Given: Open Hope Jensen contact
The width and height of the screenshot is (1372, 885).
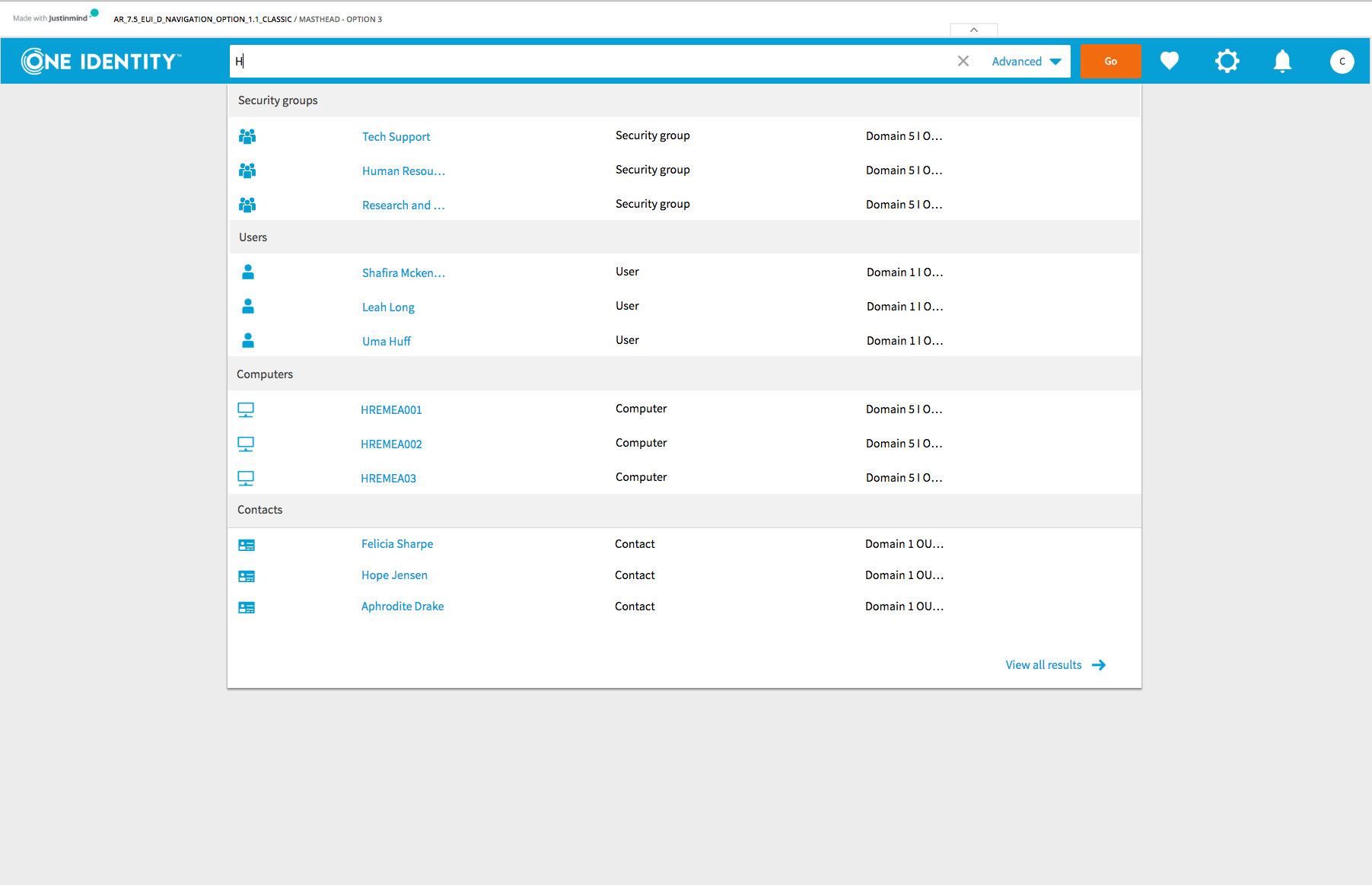Looking at the screenshot, I should [x=394, y=575].
